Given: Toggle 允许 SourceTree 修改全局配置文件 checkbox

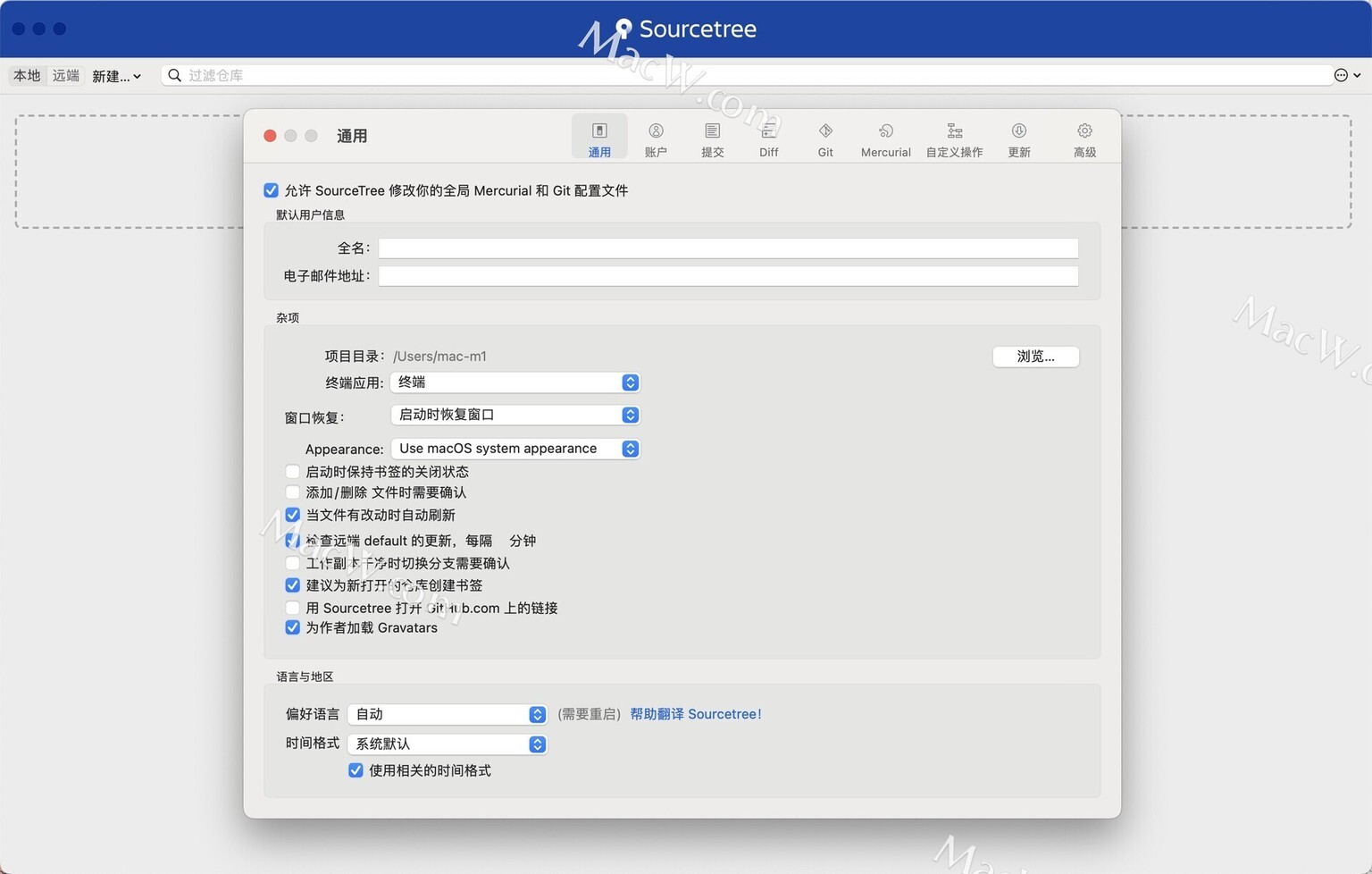Looking at the screenshot, I should [271, 190].
